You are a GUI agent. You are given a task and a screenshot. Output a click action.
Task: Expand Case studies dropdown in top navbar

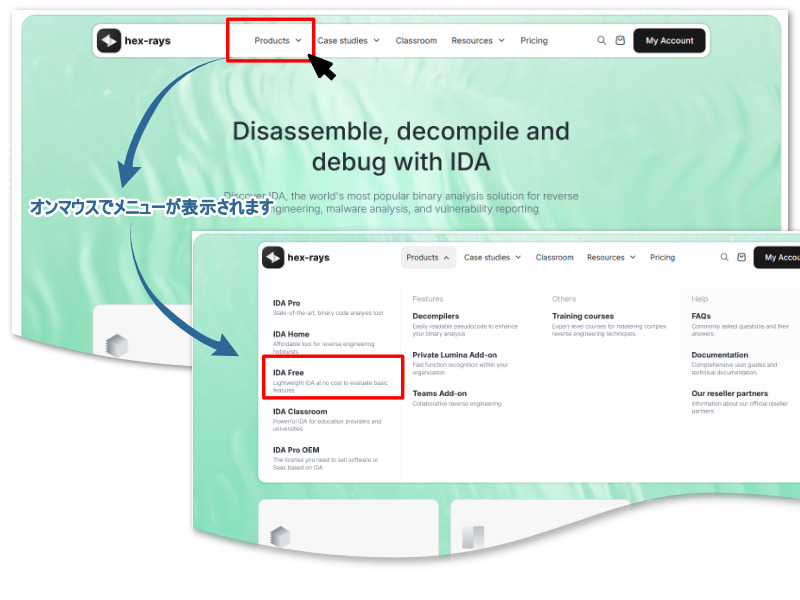click(x=348, y=40)
